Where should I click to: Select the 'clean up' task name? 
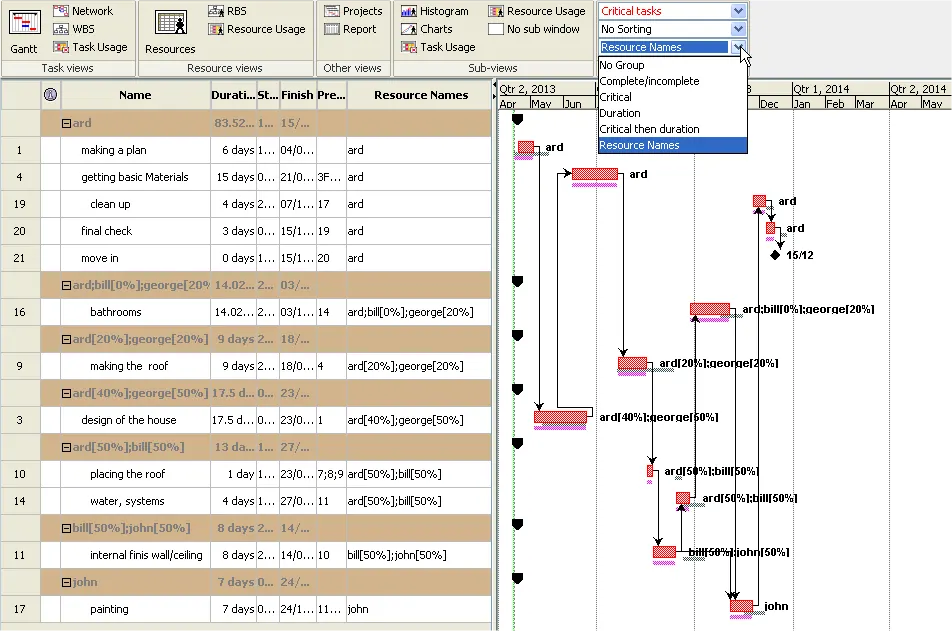[x=110, y=204]
